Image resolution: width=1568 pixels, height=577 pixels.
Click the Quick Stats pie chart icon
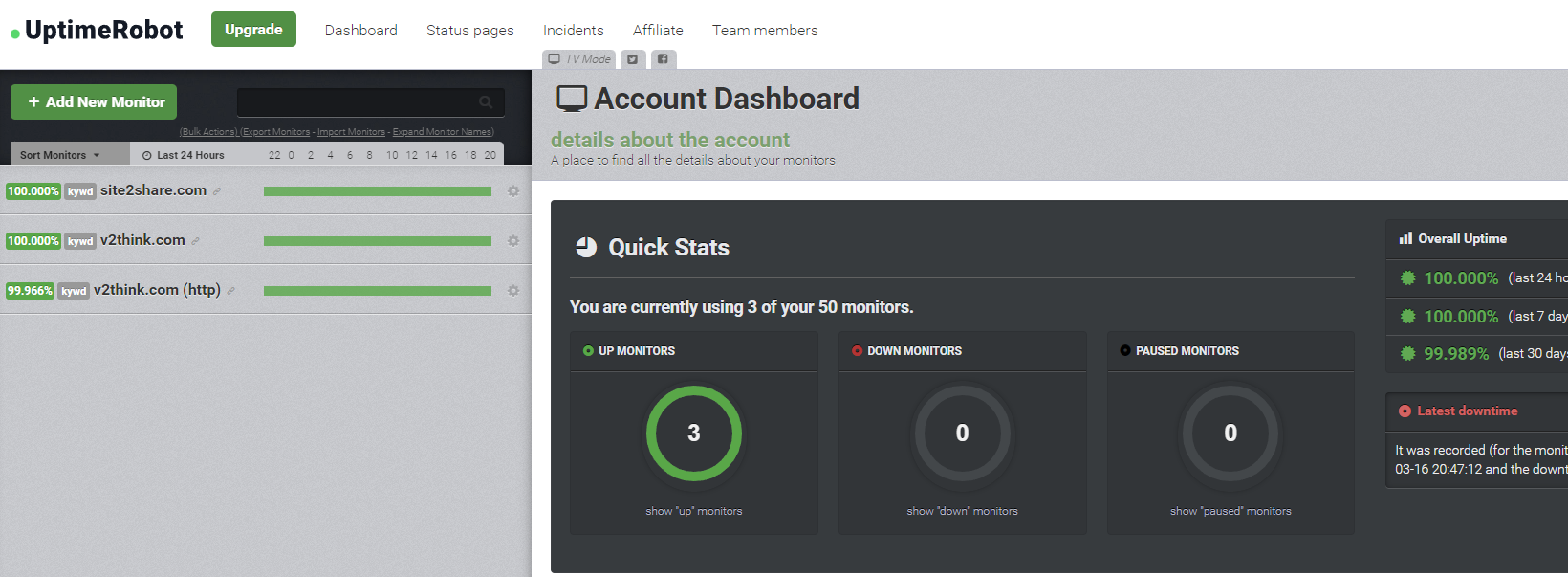(586, 247)
